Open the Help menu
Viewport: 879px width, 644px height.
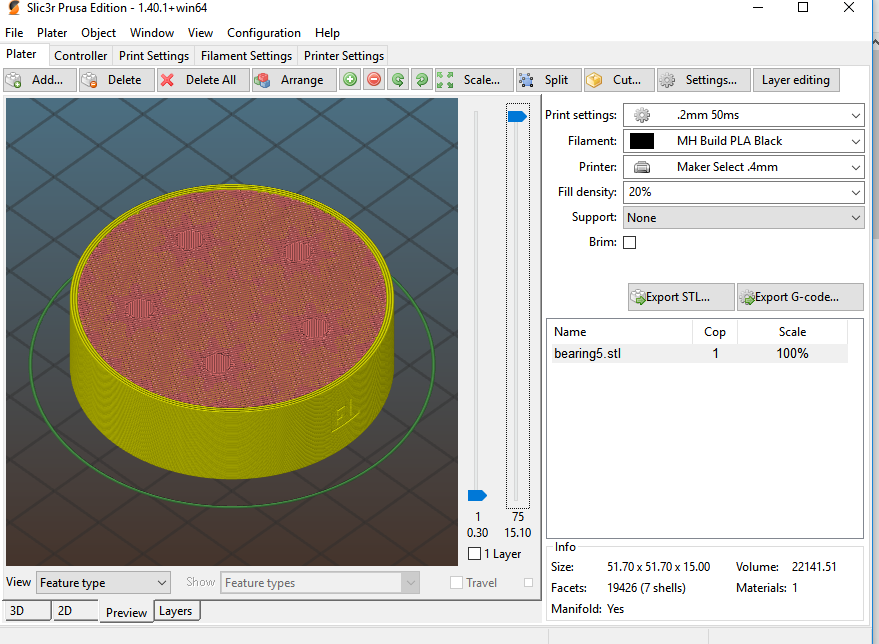[327, 33]
